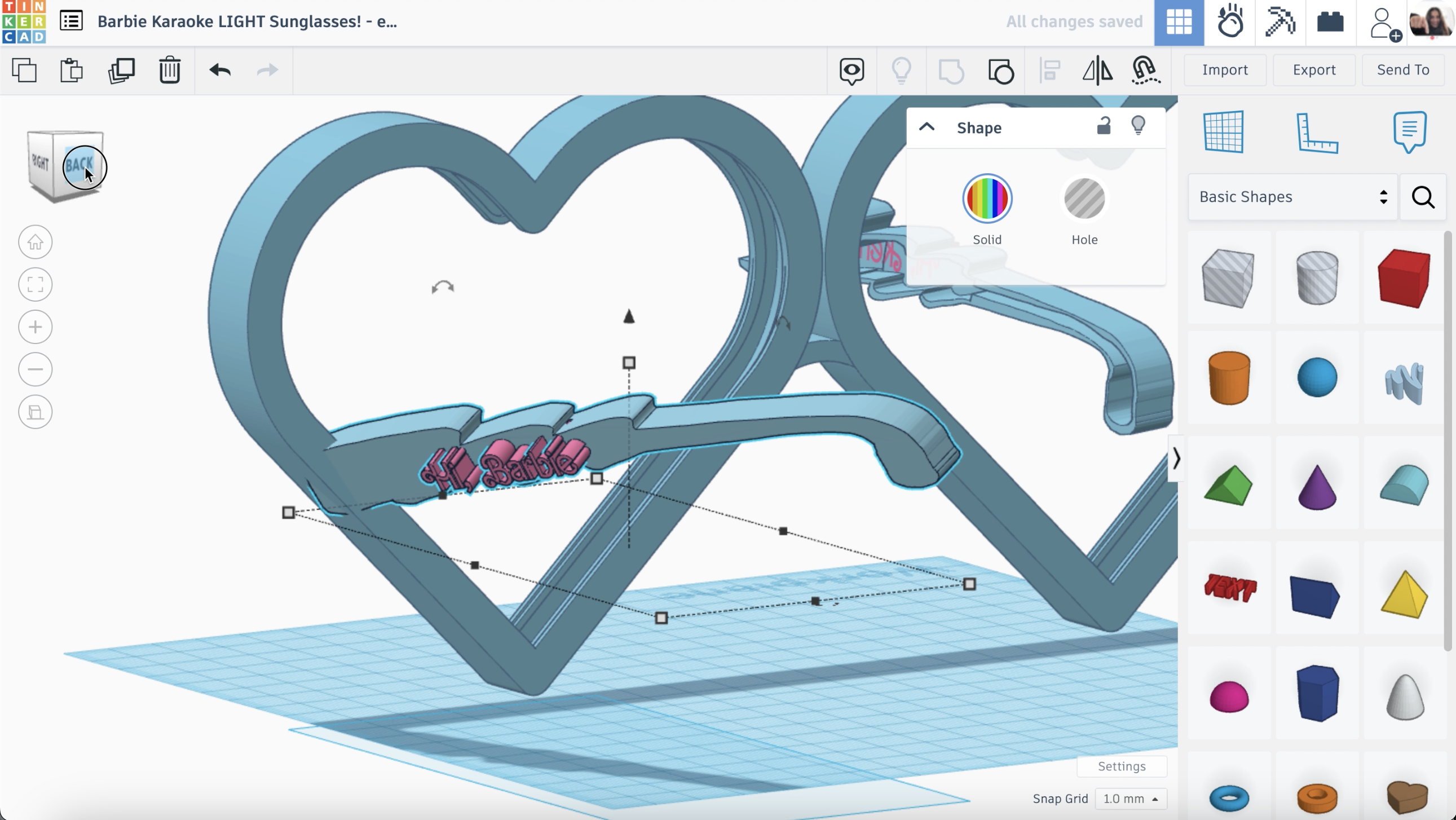
Task: Search shapes with magnifier icon
Action: click(1423, 197)
